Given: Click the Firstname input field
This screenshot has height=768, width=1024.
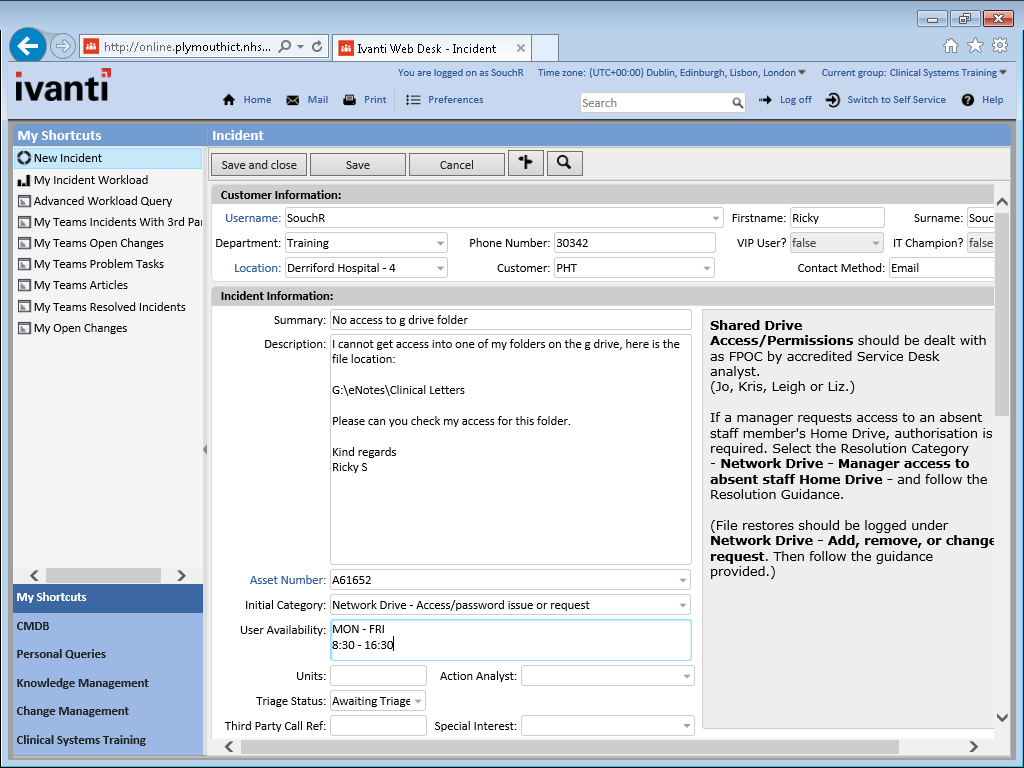Looking at the screenshot, I should click(837, 218).
